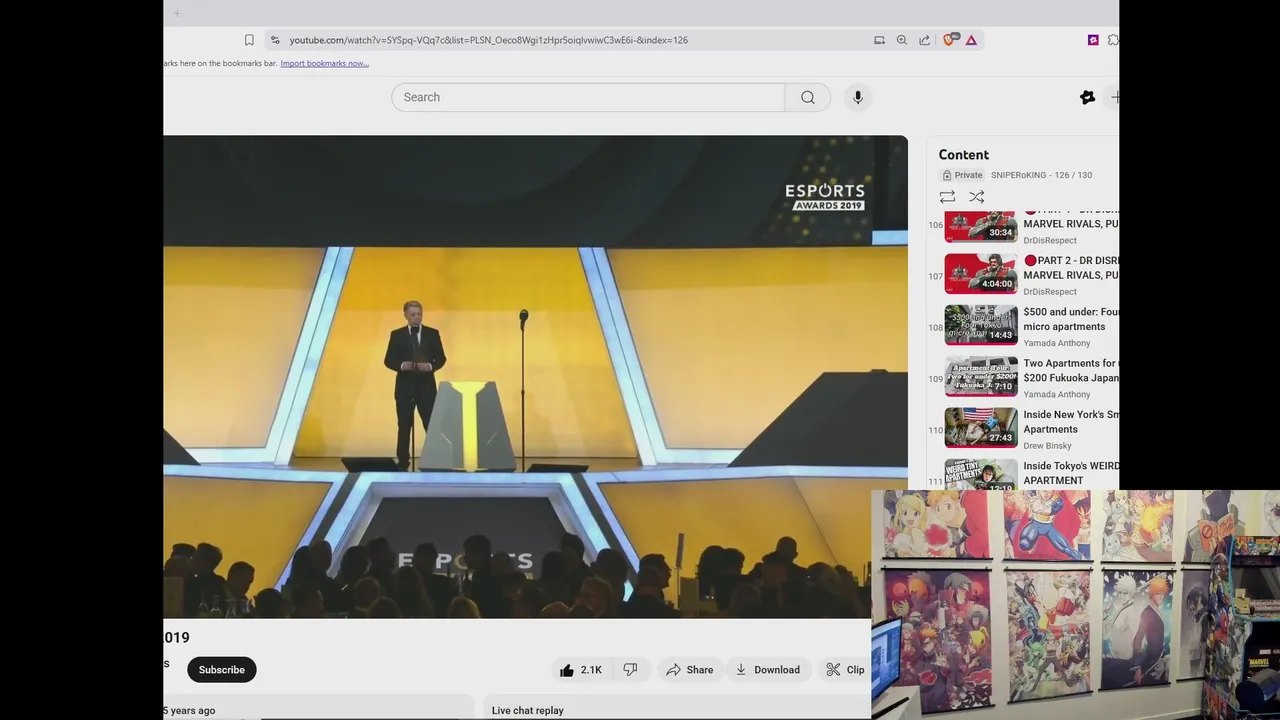Toggle playlist loop

pos(947,197)
